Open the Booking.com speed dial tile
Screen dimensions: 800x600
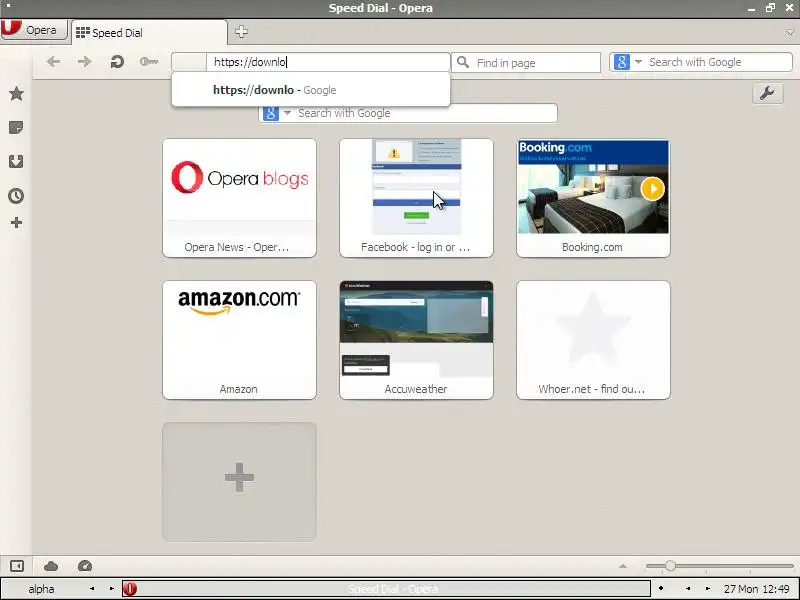[x=593, y=197]
